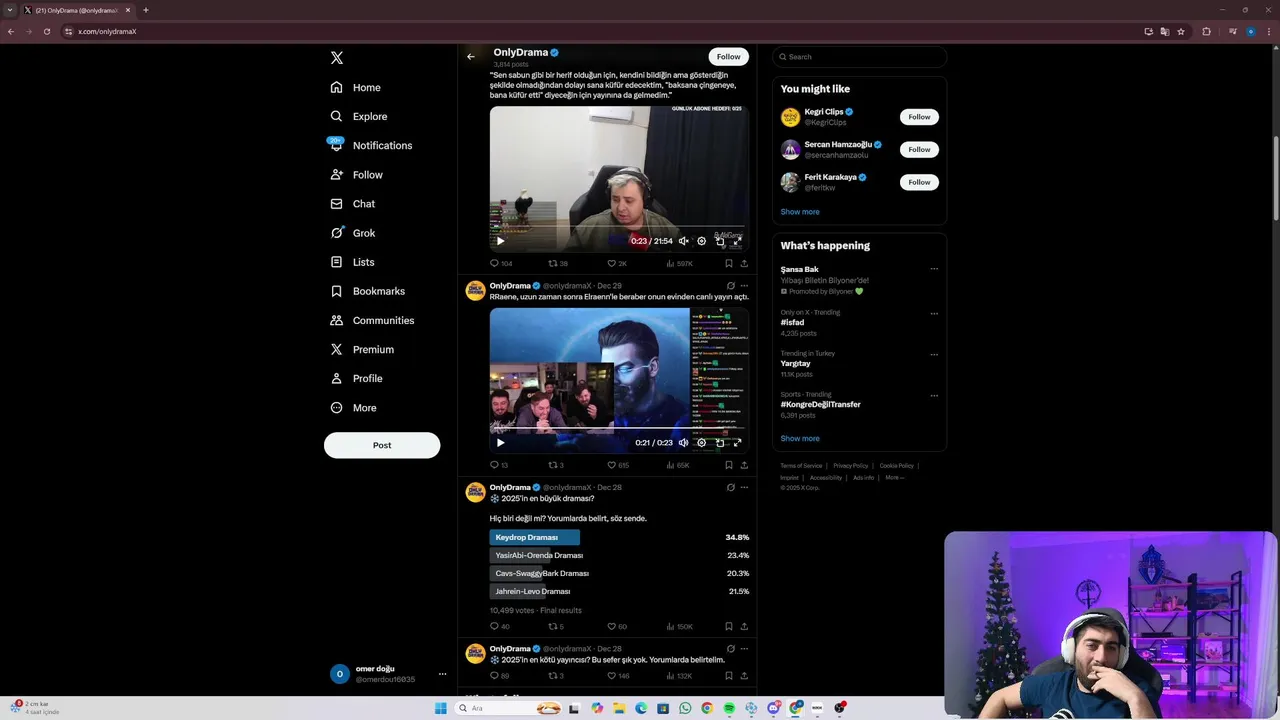This screenshot has width=1280, height=720.
Task: Open options for #KongreDeğilTransfer trend
Action: (x=934, y=395)
